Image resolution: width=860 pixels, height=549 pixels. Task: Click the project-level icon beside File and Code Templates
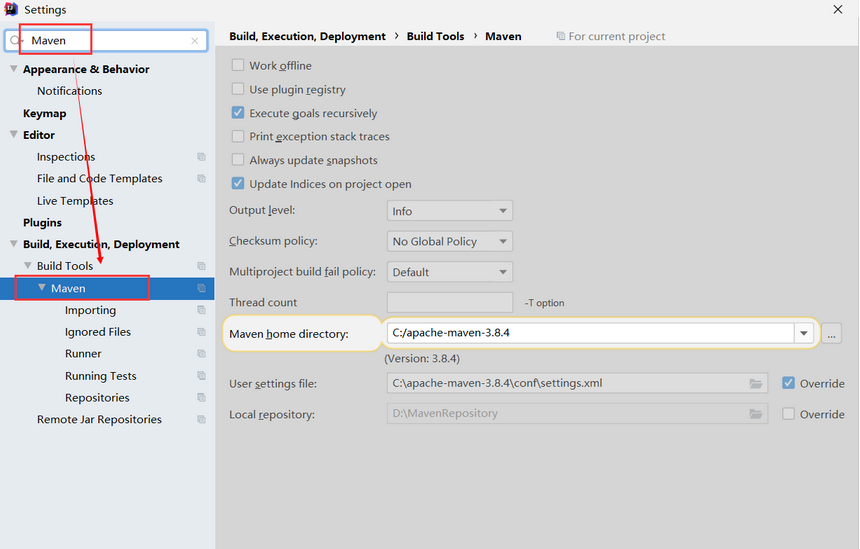click(x=201, y=179)
